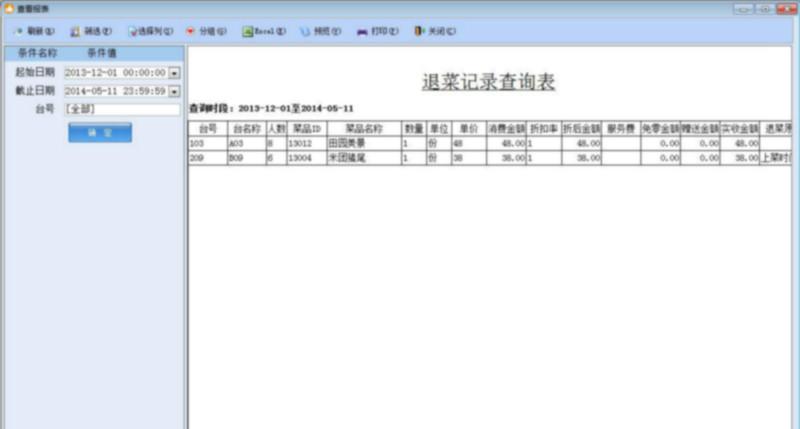Click the unit price cell 38
Viewport: 800px width, 429px height.
pyautogui.click(x=469, y=158)
